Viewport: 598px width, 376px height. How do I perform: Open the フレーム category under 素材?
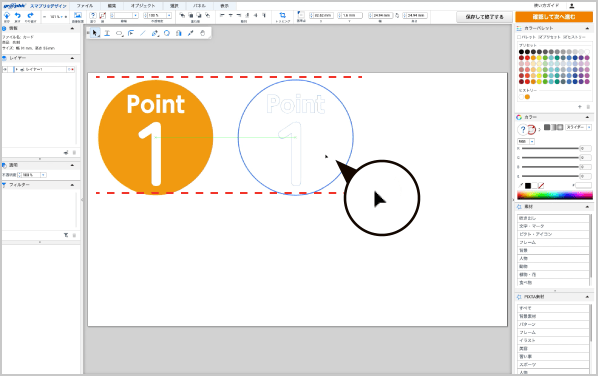(x=553, y=242)
